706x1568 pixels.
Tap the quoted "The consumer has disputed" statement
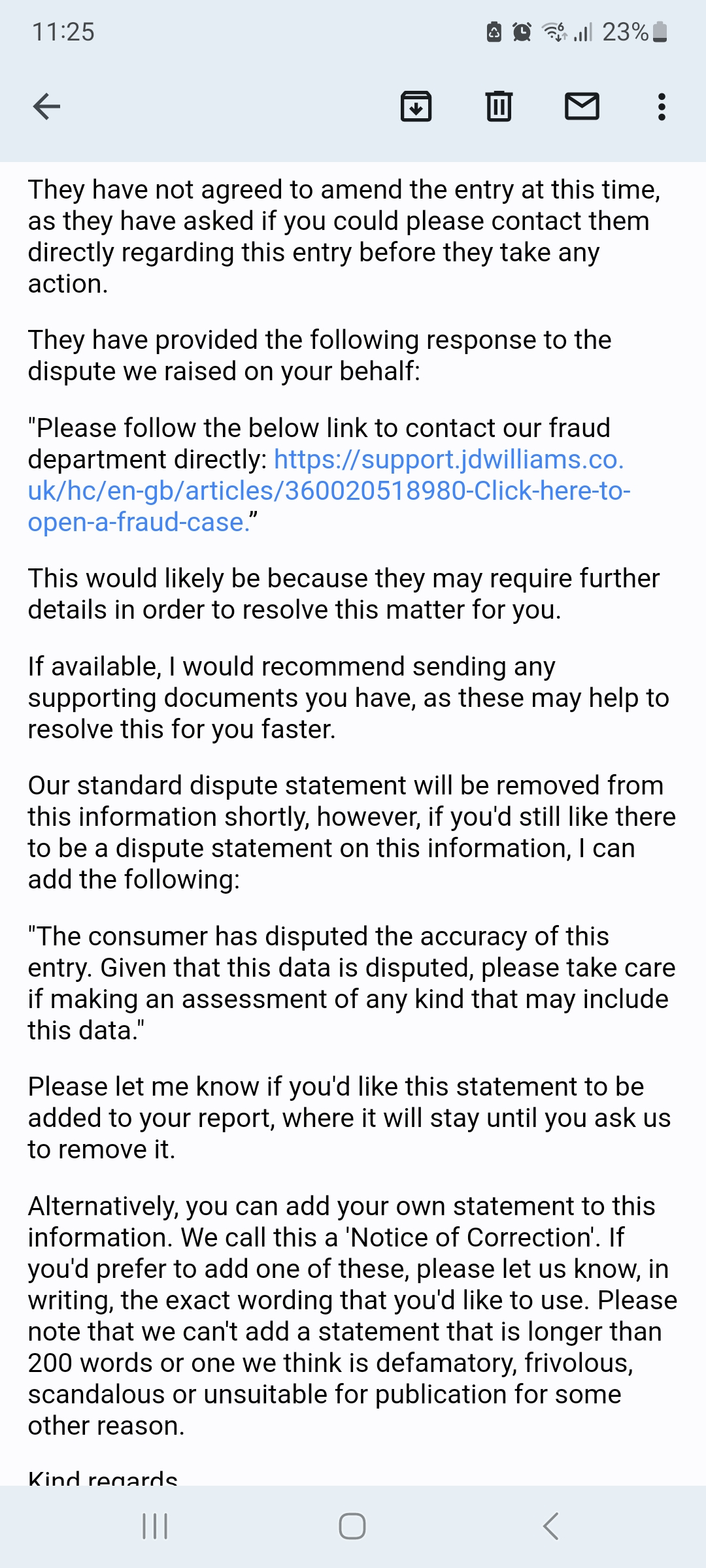coord(351,983)
